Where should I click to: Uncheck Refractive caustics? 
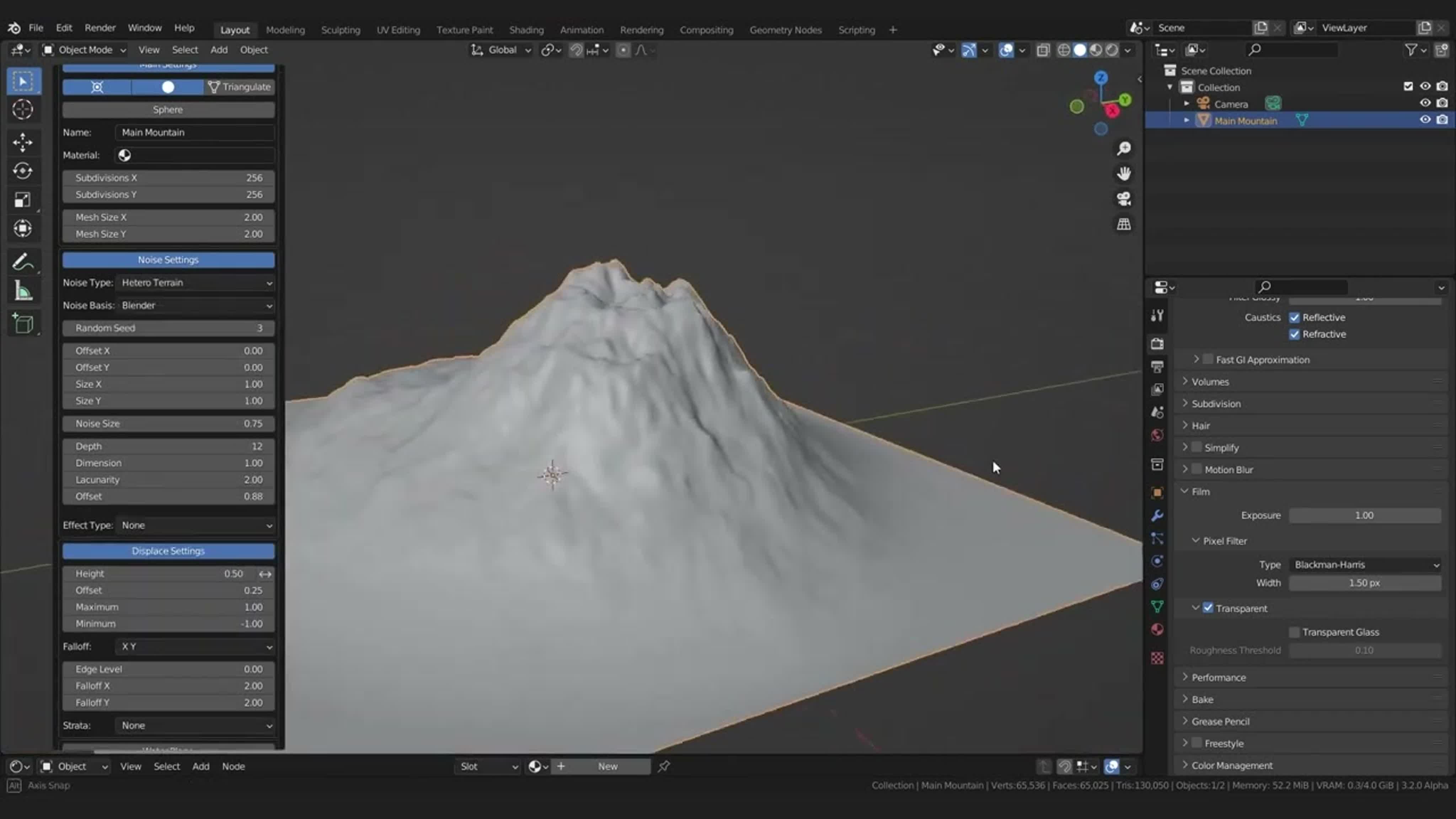(x=1294, y=334)
